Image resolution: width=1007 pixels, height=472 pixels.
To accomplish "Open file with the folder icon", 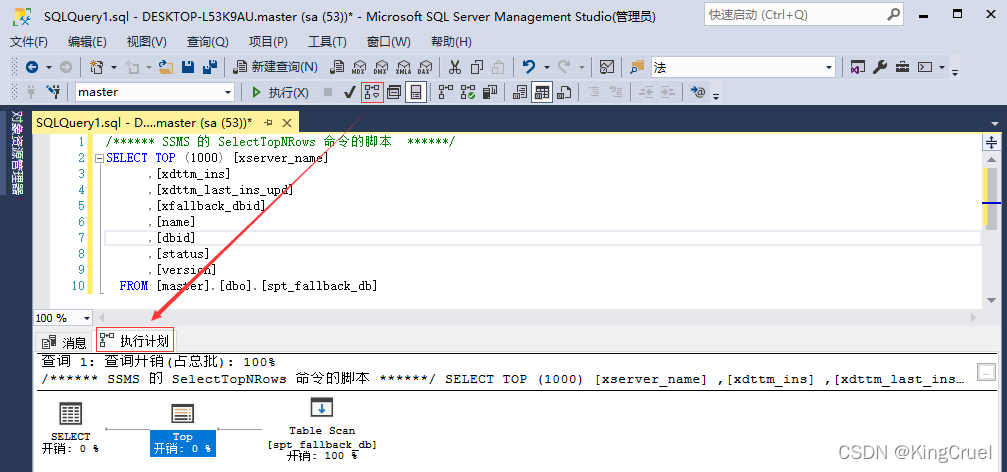I will pos(166,67).
